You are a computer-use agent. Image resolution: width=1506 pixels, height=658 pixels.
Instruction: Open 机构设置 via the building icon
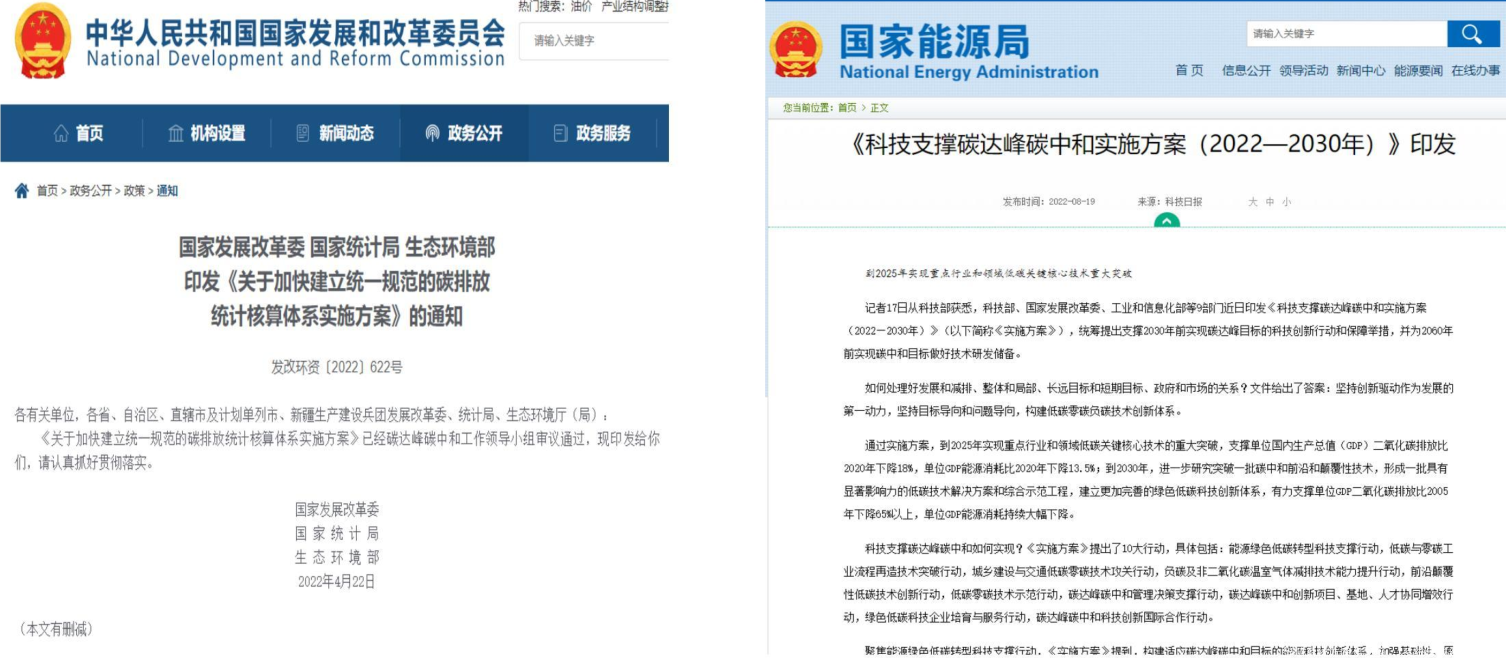click(x=177, y=134)
